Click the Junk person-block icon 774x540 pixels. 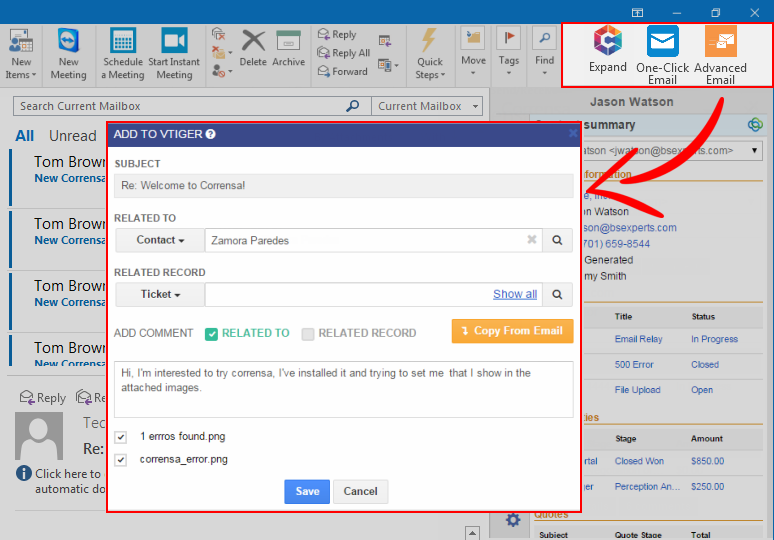(x=219, y=71)
